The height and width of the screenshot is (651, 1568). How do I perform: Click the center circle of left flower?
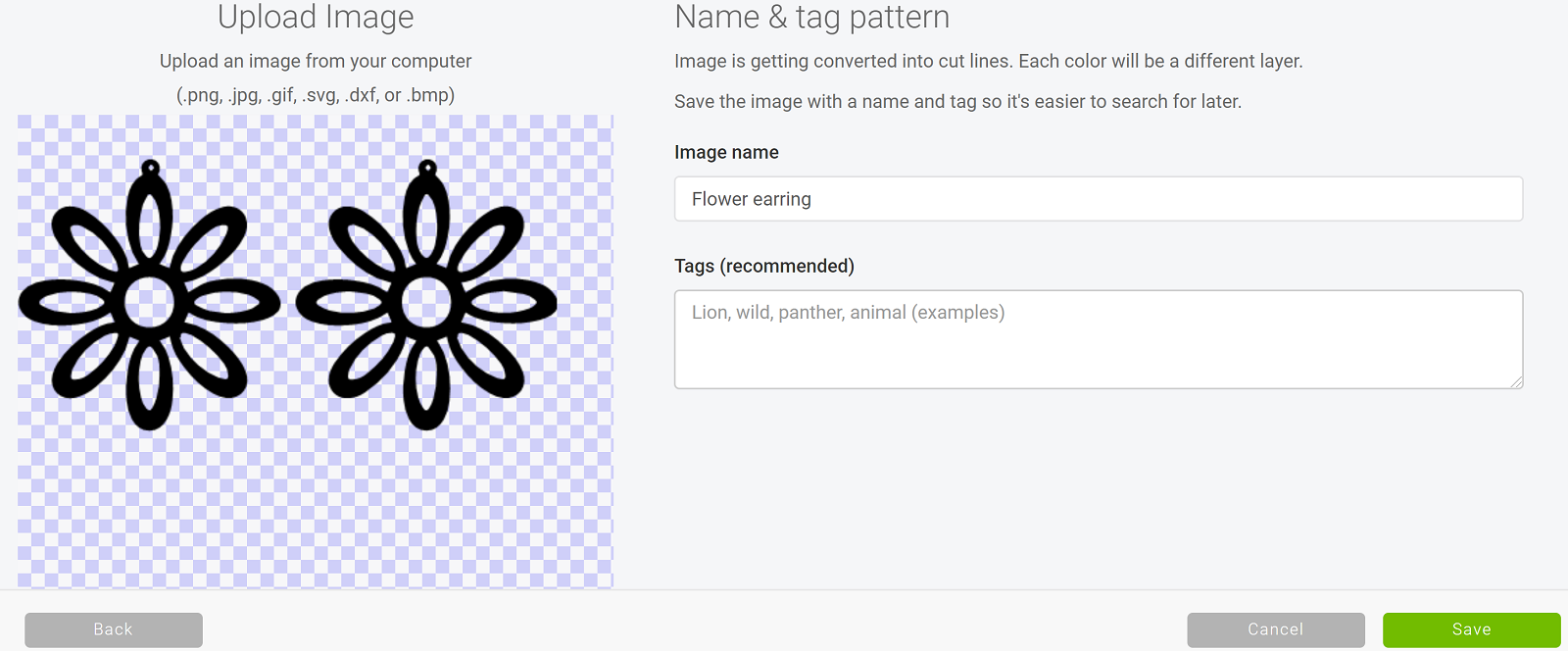[150, 302]
